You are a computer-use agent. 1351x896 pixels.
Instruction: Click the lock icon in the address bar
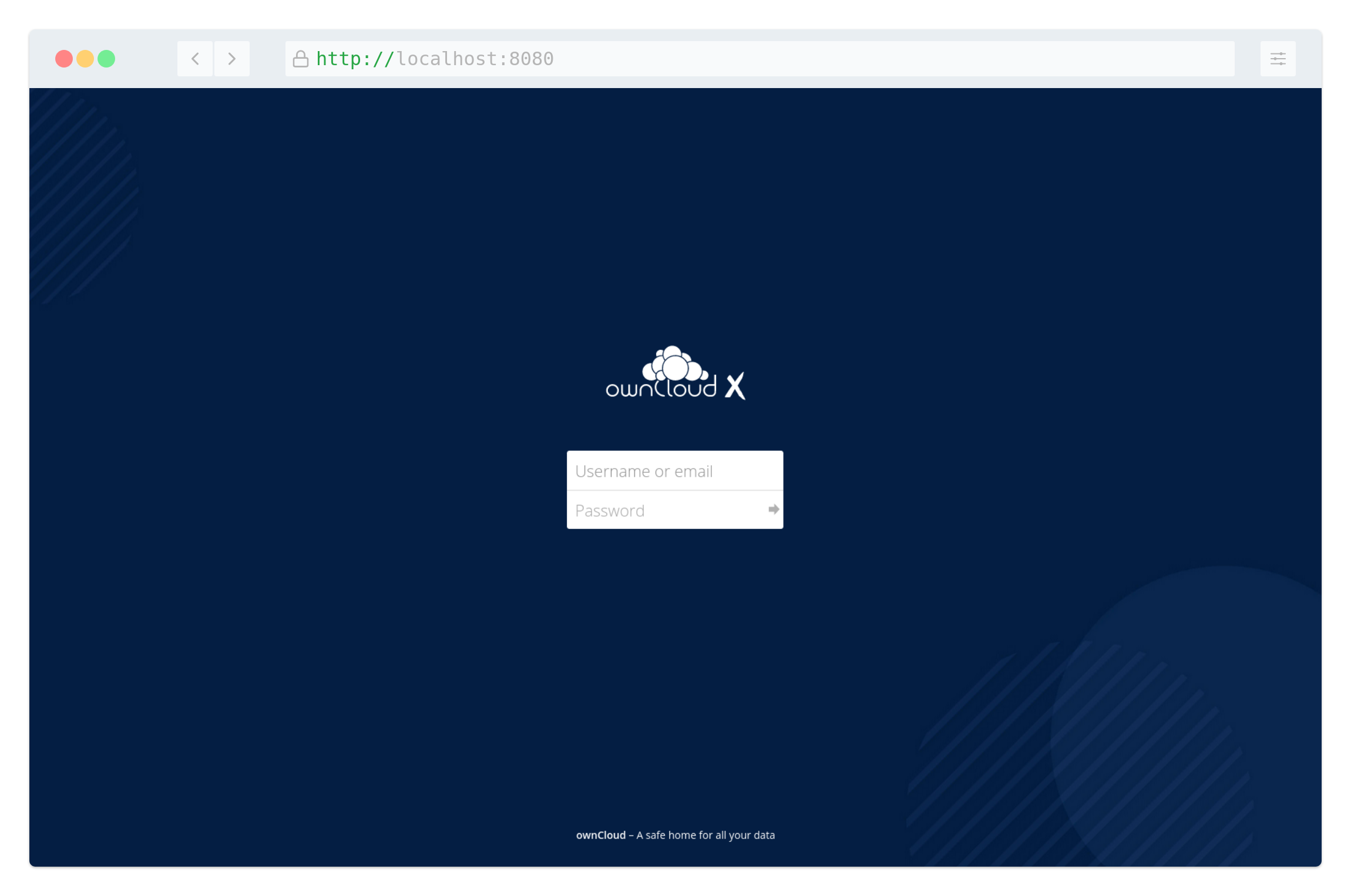300,58
